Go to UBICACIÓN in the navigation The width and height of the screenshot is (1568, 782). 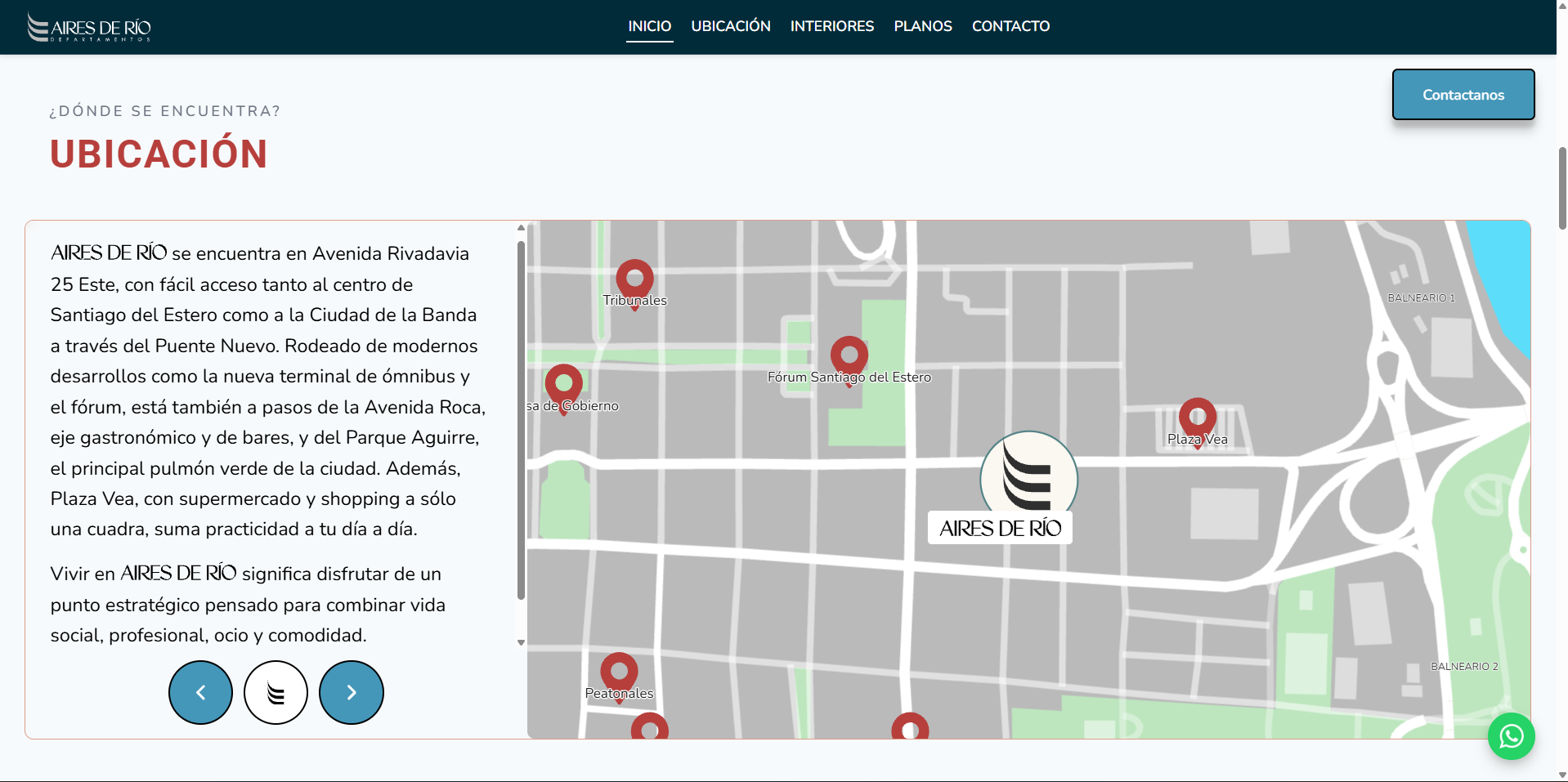click(731, 26)
